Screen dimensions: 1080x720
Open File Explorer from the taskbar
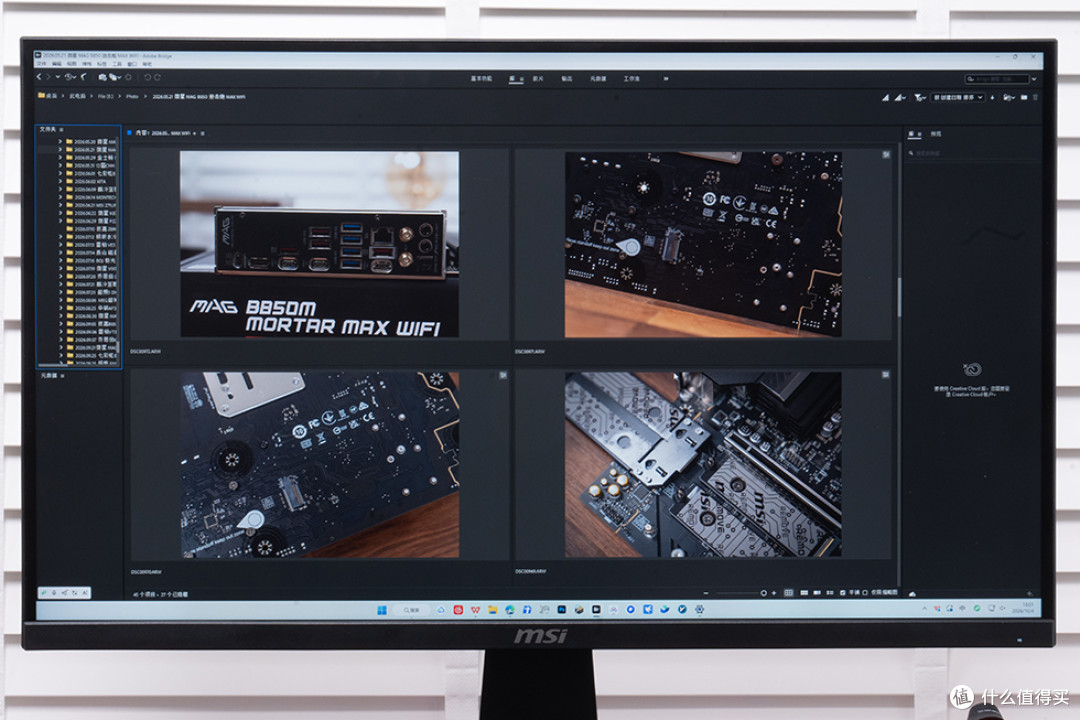click(x=492, y=610)
